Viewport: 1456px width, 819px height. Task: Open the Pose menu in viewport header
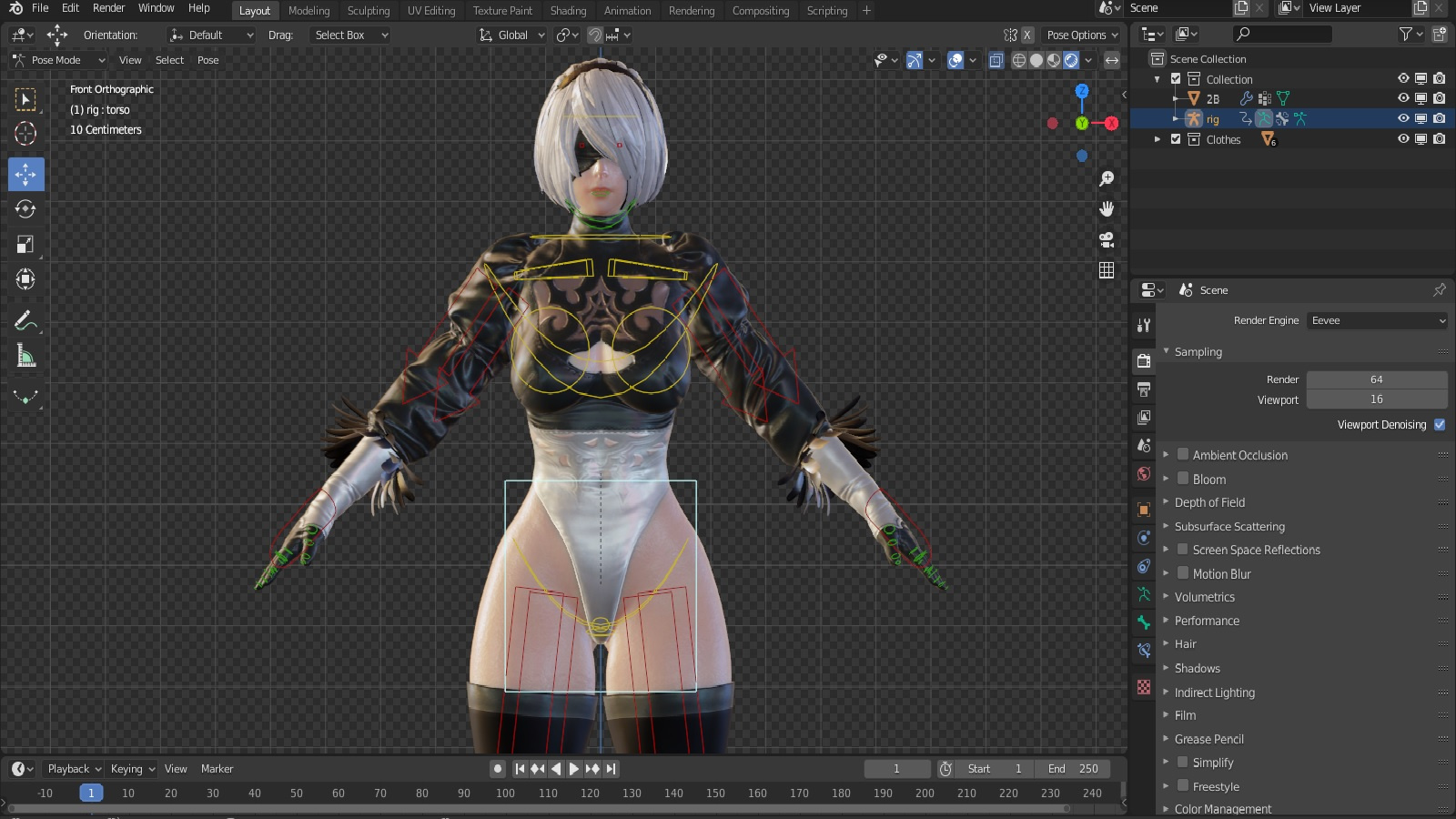(x=208, y=60)
